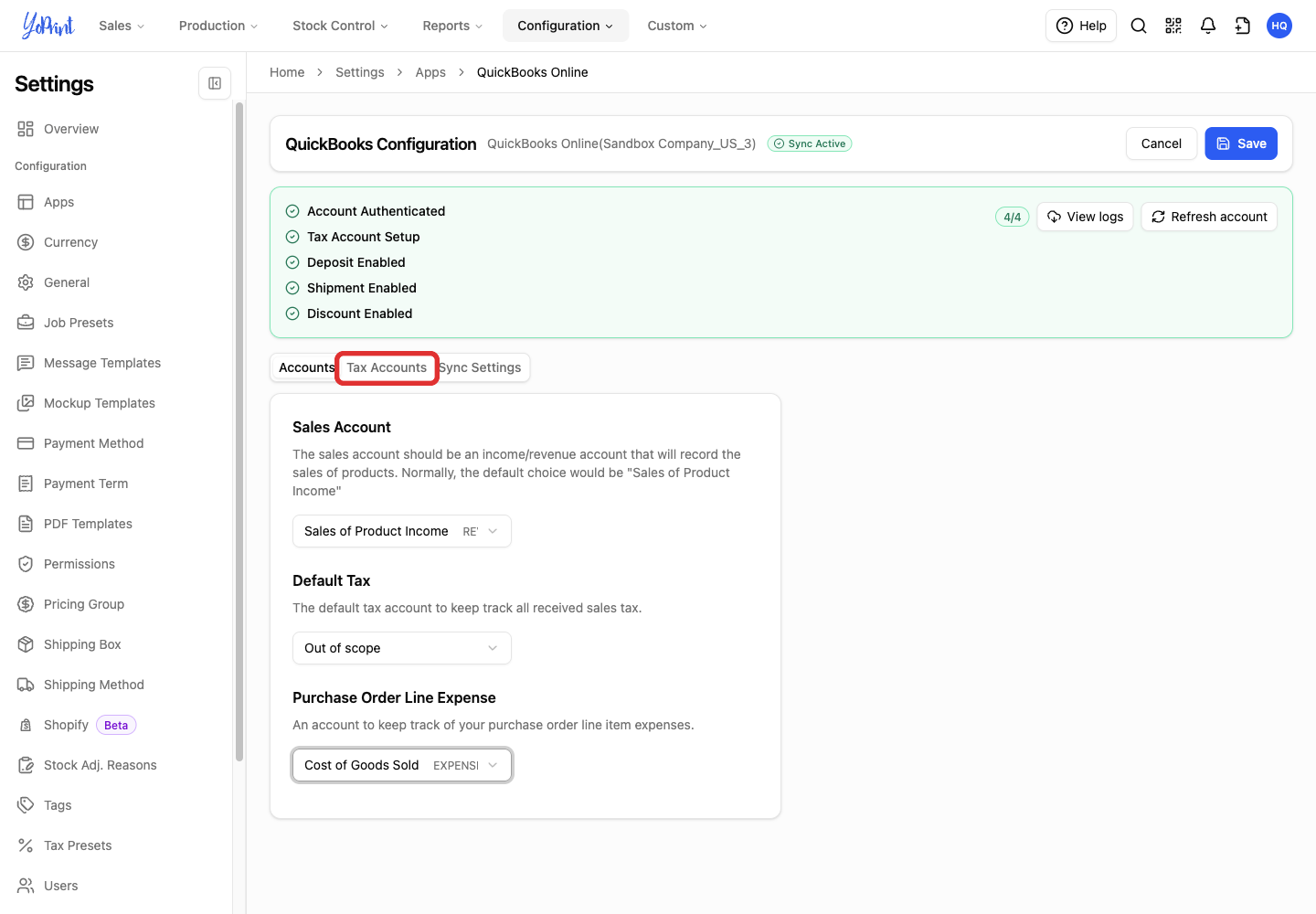Collapse the Settings sidebar panel

pos(215,83)
